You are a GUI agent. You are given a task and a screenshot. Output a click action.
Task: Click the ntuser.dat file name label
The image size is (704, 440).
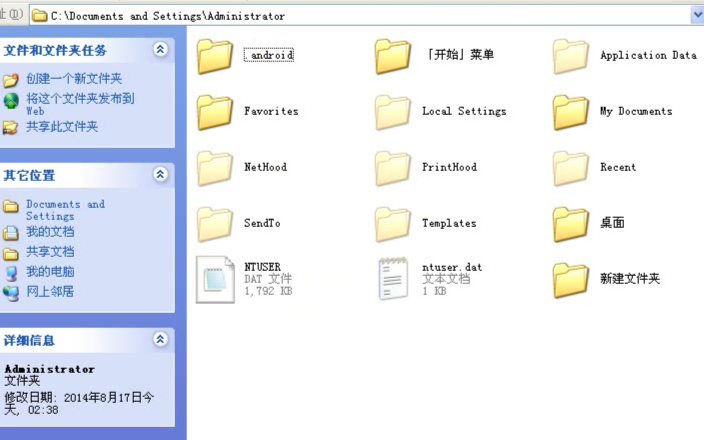(452, 267)
